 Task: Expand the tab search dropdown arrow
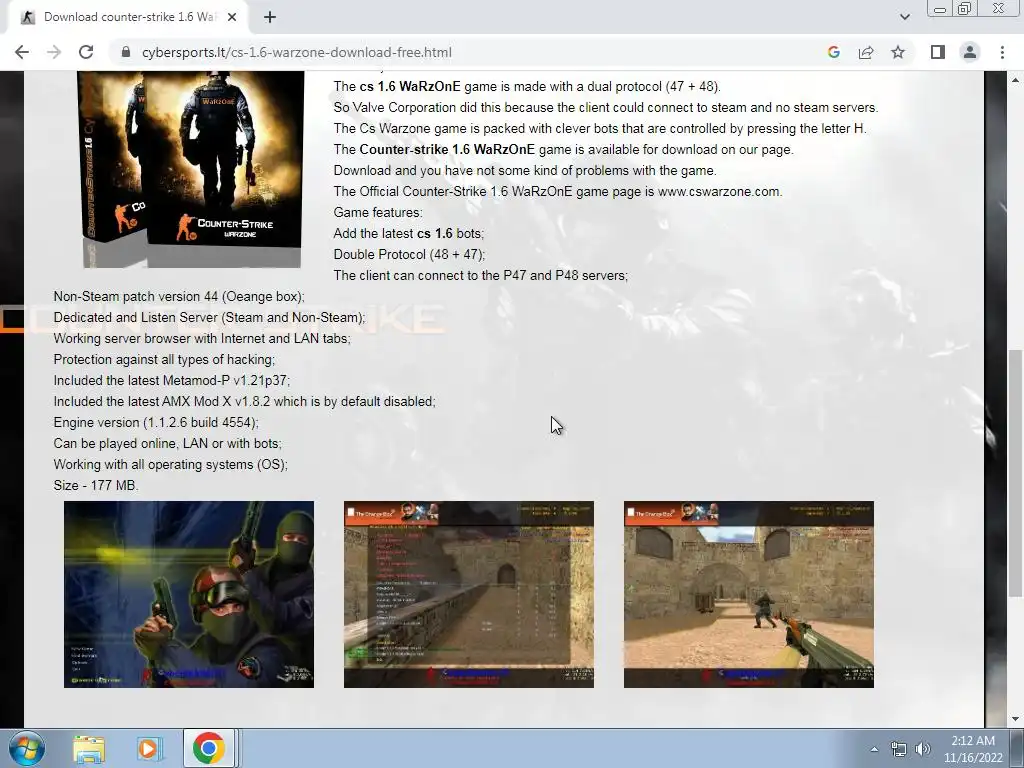tap(904, 17)
